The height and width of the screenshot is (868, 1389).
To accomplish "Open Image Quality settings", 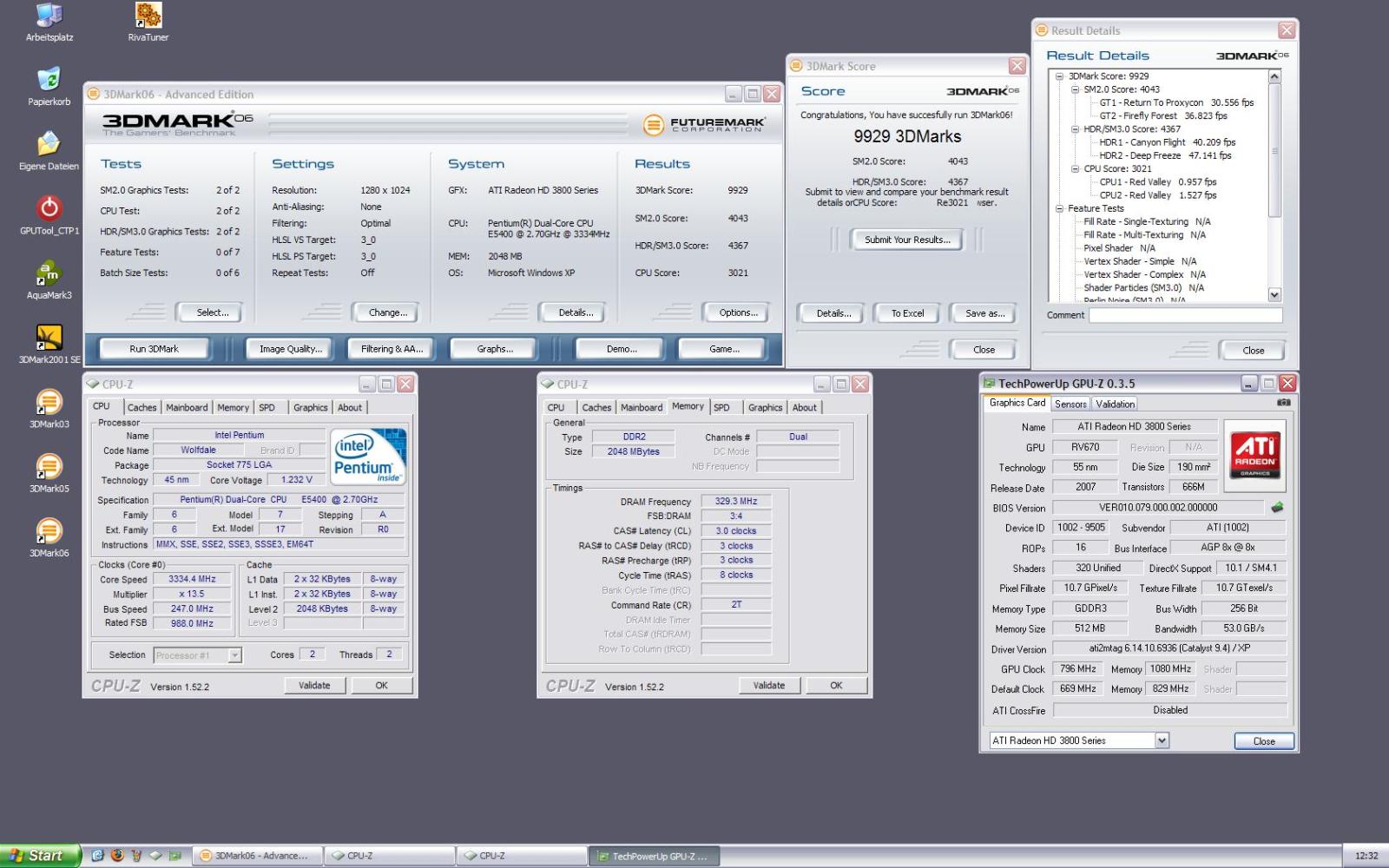I will click(290, 349).
